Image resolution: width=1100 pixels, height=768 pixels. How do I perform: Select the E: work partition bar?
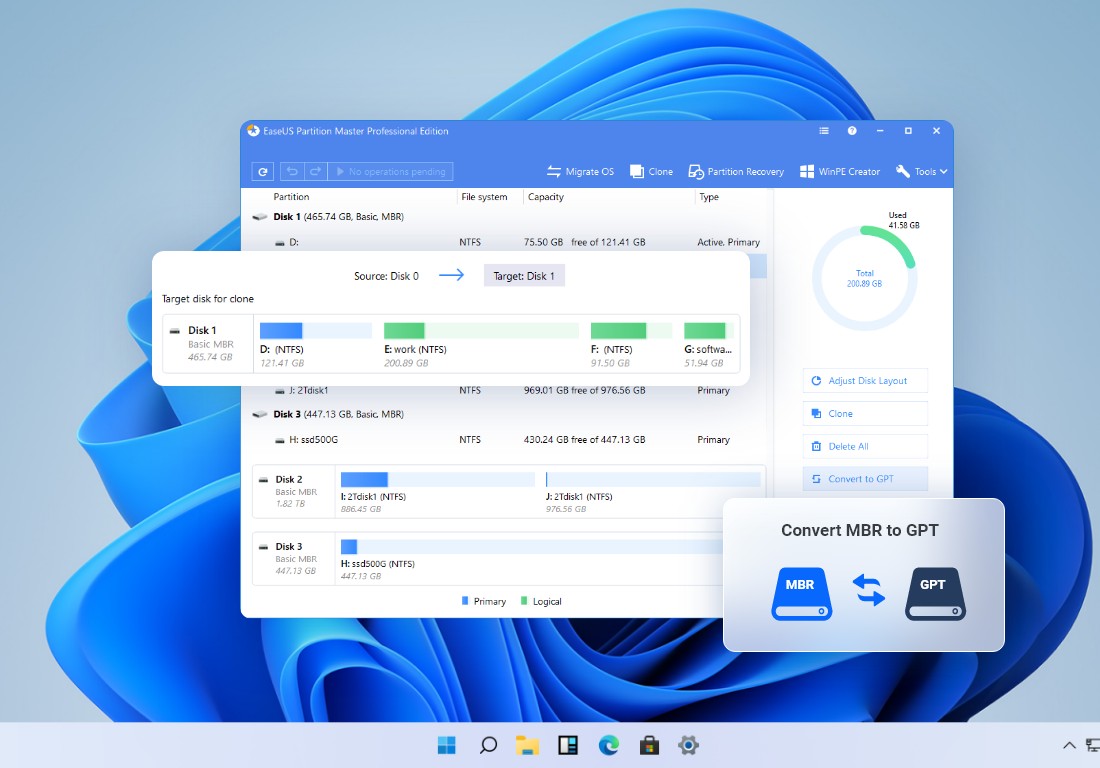tap(480, 331)
